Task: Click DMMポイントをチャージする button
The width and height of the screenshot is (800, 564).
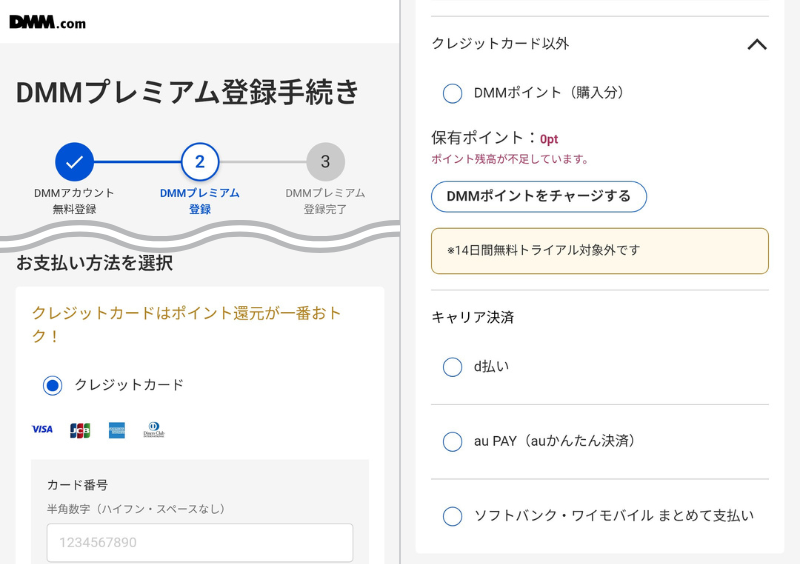Action: (x=539, y=197)
